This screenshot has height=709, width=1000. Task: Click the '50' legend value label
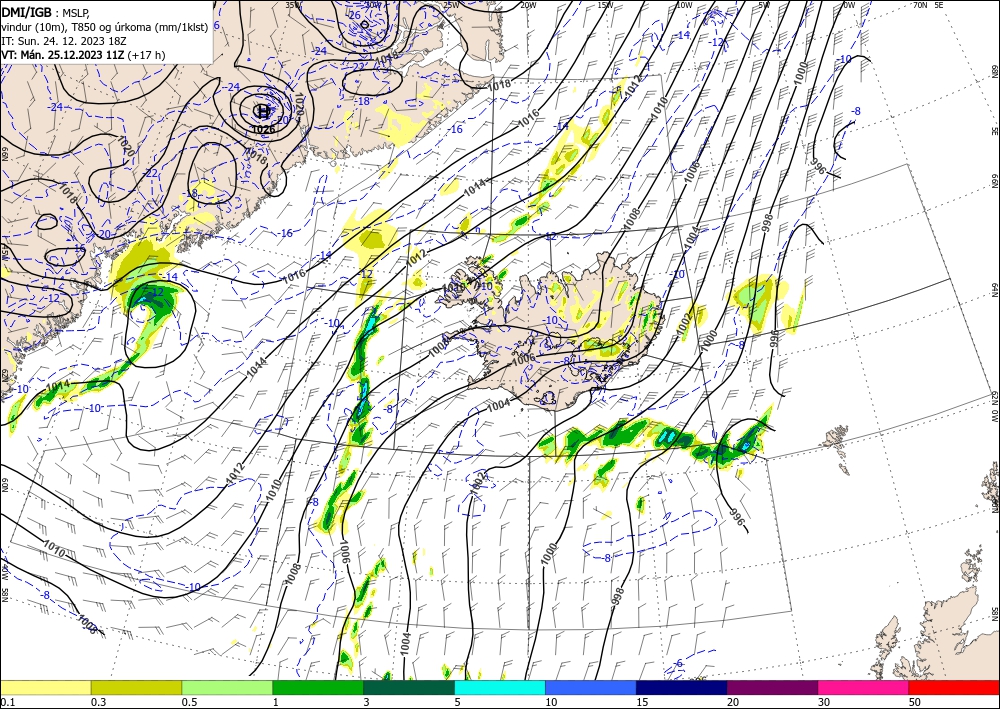(x=915, y=702)
